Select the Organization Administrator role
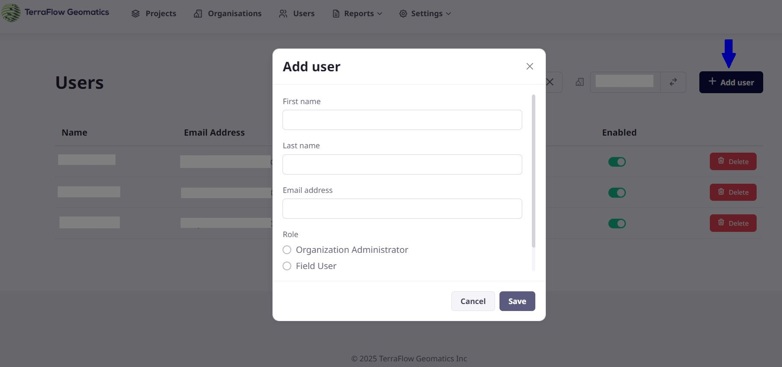This screenshot has height=367, width=782. [x=287, y=250]
